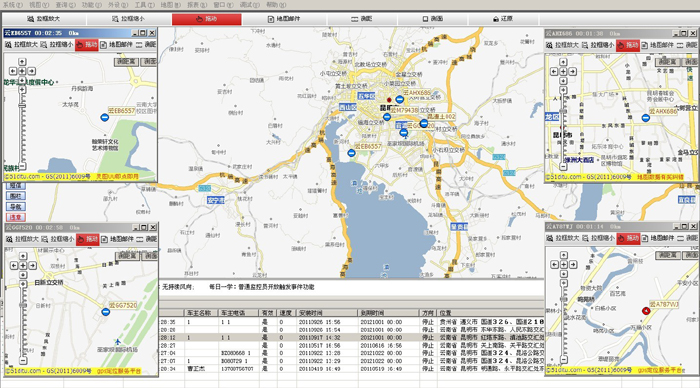The width and height of the screenshot is (700, 388).
Task: Open the 帮助 menu
Action: tap(276, 4)
